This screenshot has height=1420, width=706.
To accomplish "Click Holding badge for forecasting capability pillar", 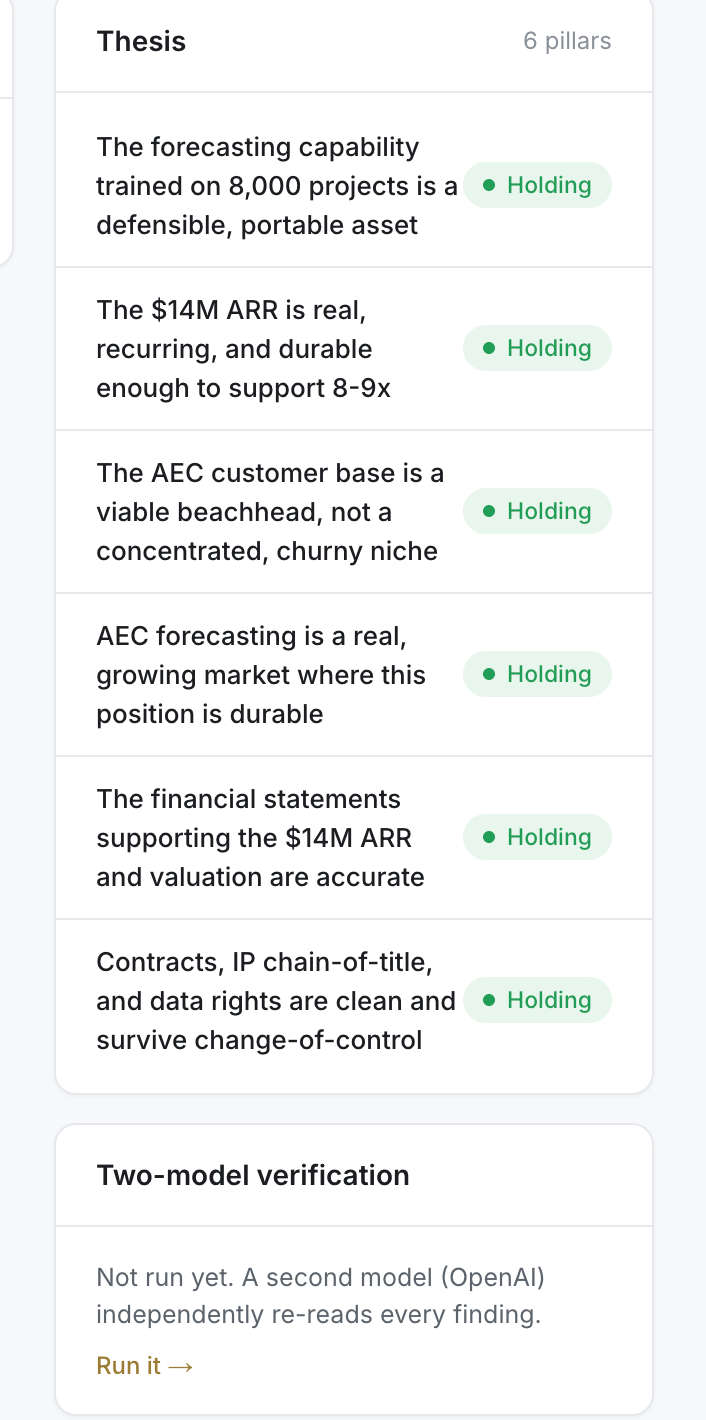I will click(537, 185).
